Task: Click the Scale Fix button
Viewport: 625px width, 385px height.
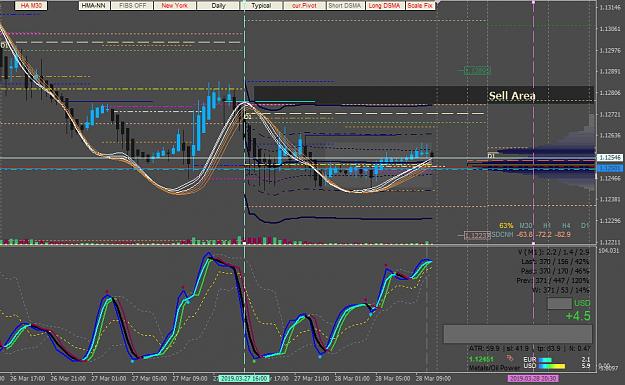Action: (420, 6)
